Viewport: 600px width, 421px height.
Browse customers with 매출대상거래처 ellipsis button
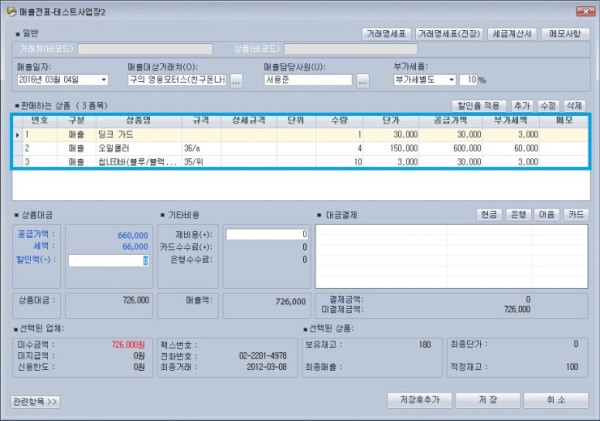coord(236,80)
